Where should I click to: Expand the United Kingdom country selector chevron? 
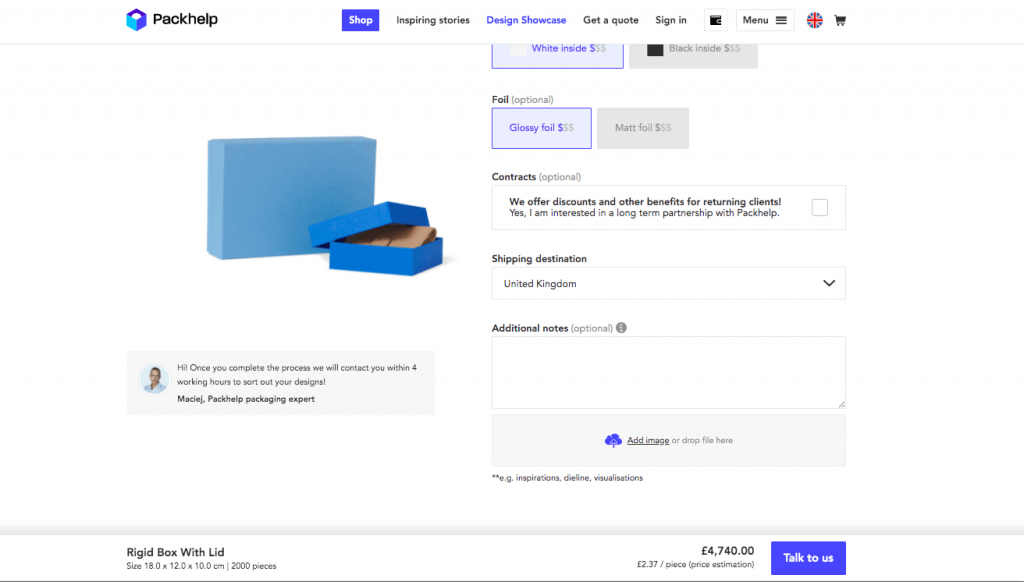[829, 283]
